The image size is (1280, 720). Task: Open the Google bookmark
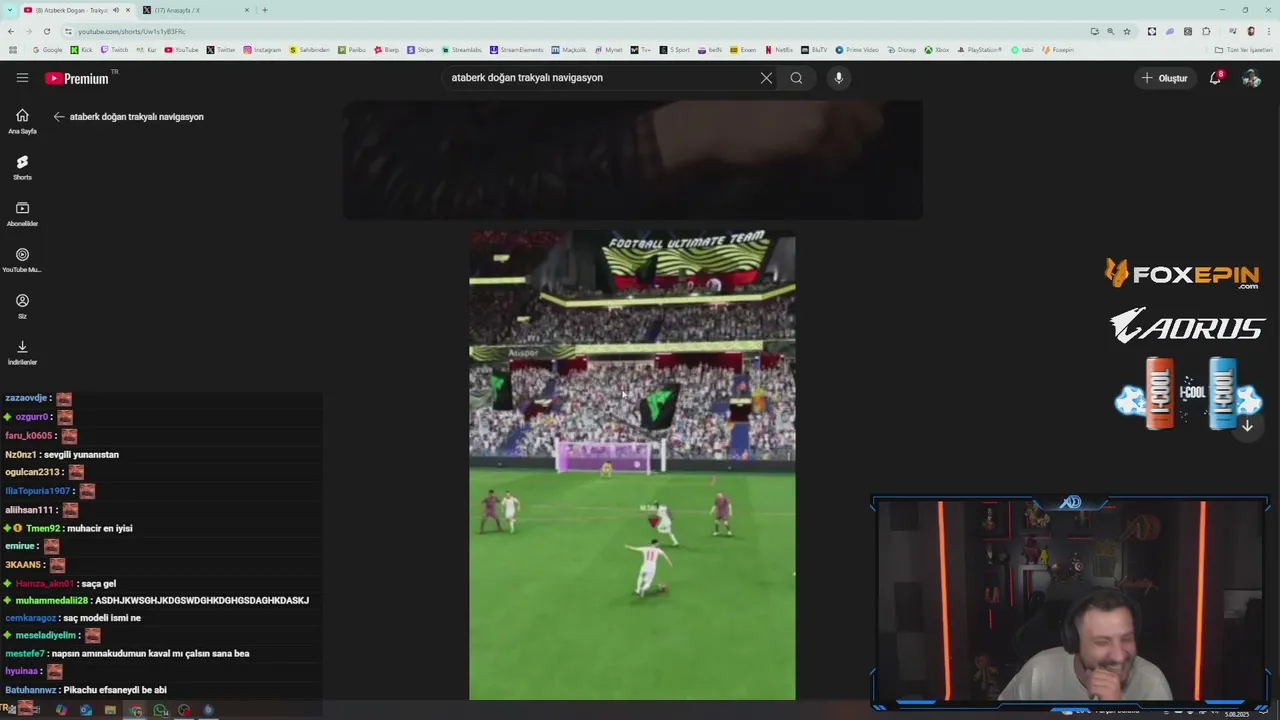click(x=47, y=50)
